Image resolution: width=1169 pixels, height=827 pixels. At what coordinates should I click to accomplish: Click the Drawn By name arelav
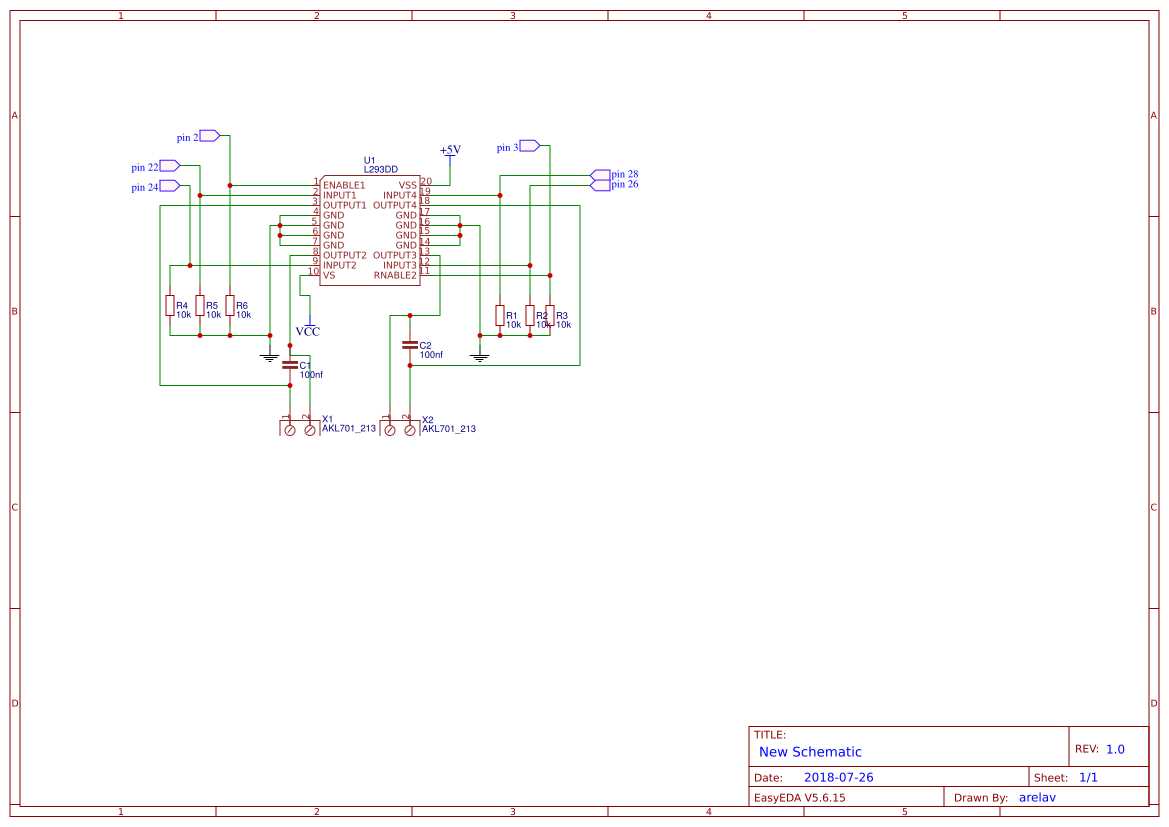[x=1037, y=797]
